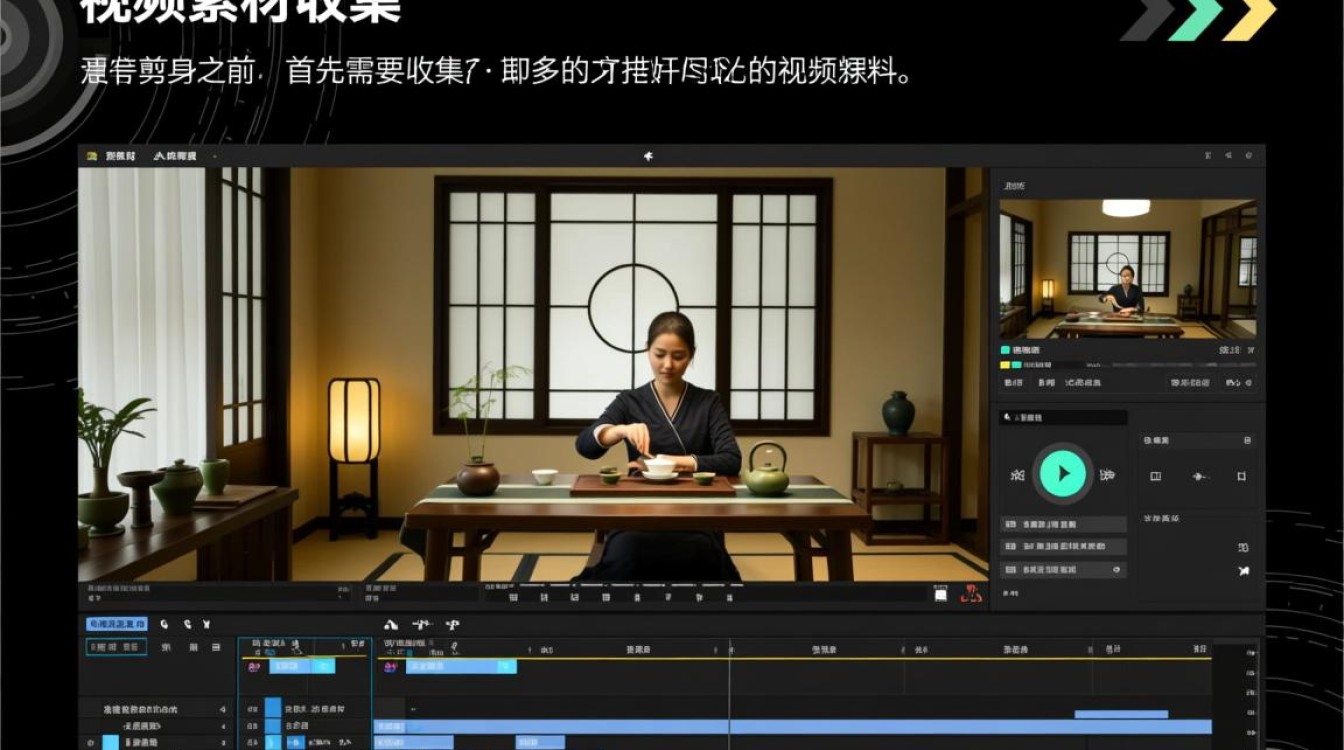Image resolution: width=1344 pixels, height=750 pixels.
Task: Click the yellow swatch below the preview thumbnail
Action: (1006, 365)
